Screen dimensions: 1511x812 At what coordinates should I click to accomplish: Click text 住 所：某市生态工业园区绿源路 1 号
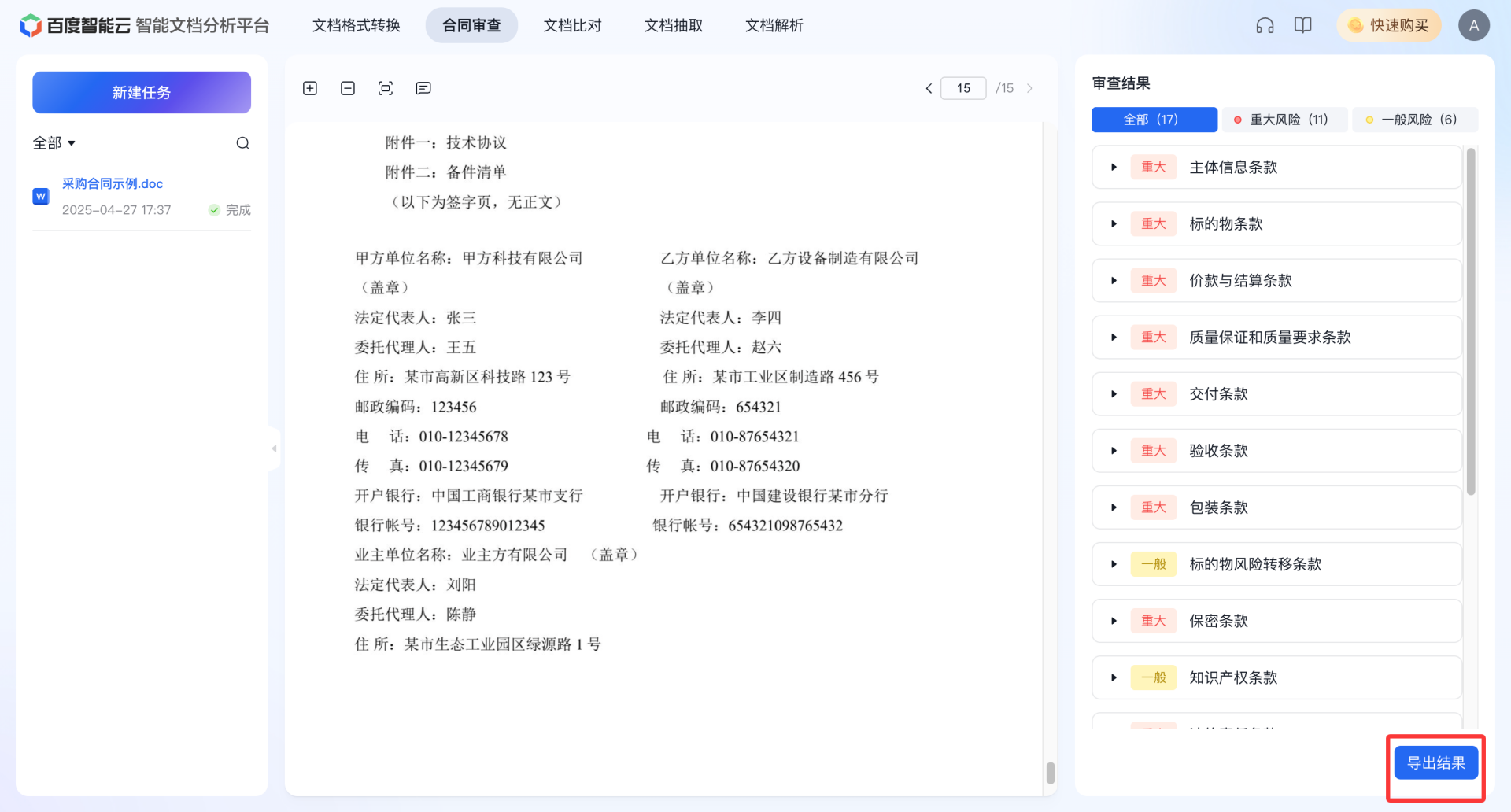[x=478, y=644]
